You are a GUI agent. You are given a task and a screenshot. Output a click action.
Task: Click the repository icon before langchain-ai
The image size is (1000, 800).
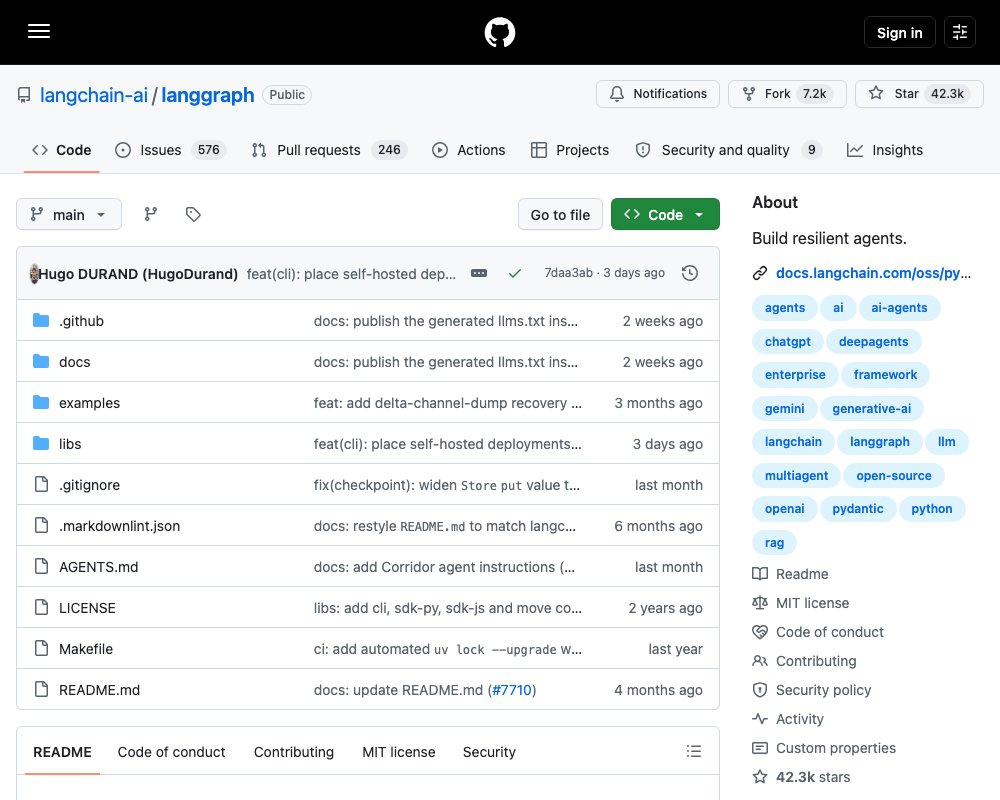(x=24, y=95)
